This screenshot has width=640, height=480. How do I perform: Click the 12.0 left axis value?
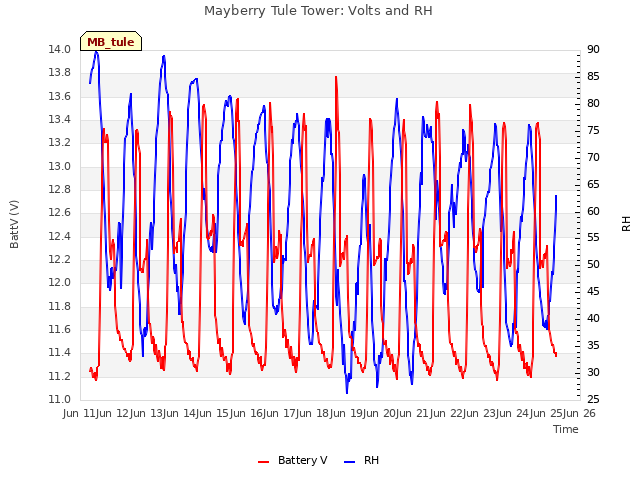pos(59,282)
